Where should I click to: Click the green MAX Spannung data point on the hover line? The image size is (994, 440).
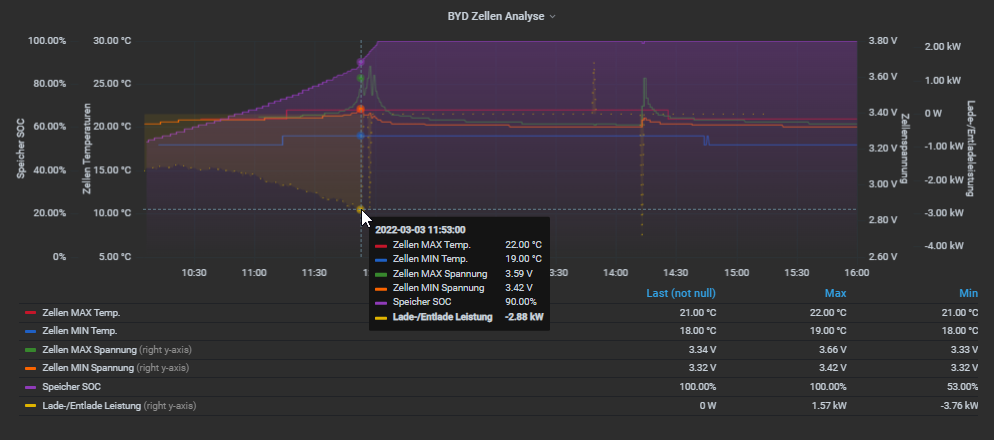click(x=361, y=79)
